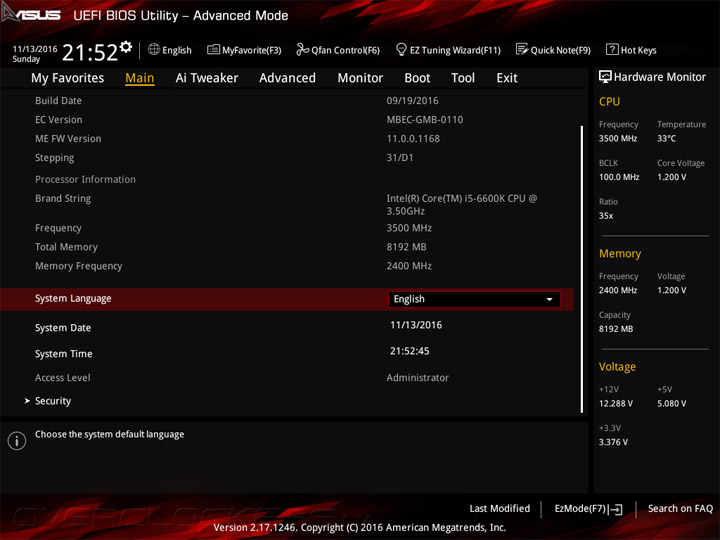Open the System Language dropdown
This screenshot has height=540, width=720.
click(474, 299)
